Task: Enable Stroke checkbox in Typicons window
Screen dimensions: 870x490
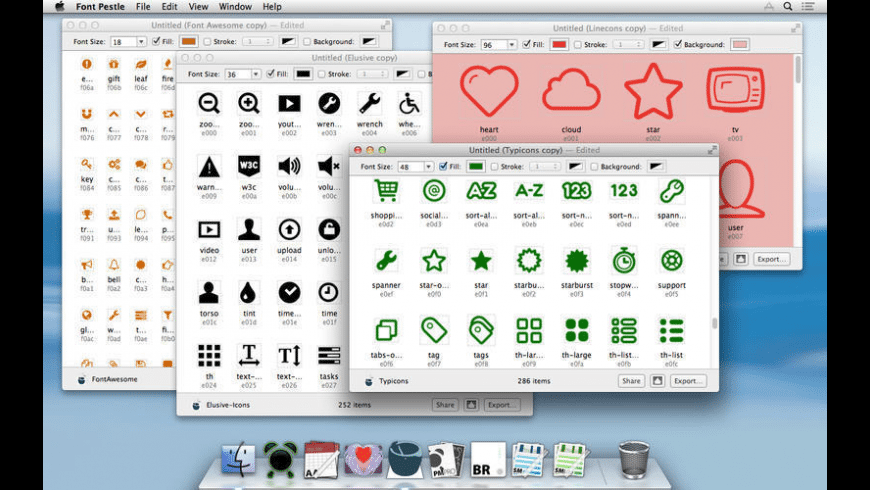Action: click(x=493, y=166)
